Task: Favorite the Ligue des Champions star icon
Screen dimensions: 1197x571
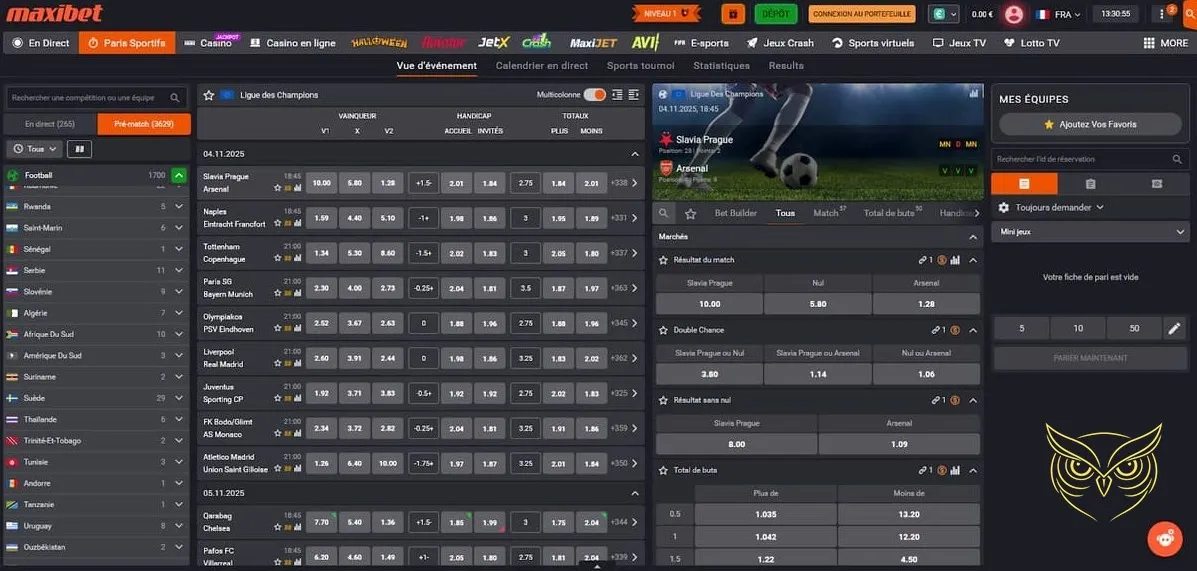Action: [x=209, y=95]
